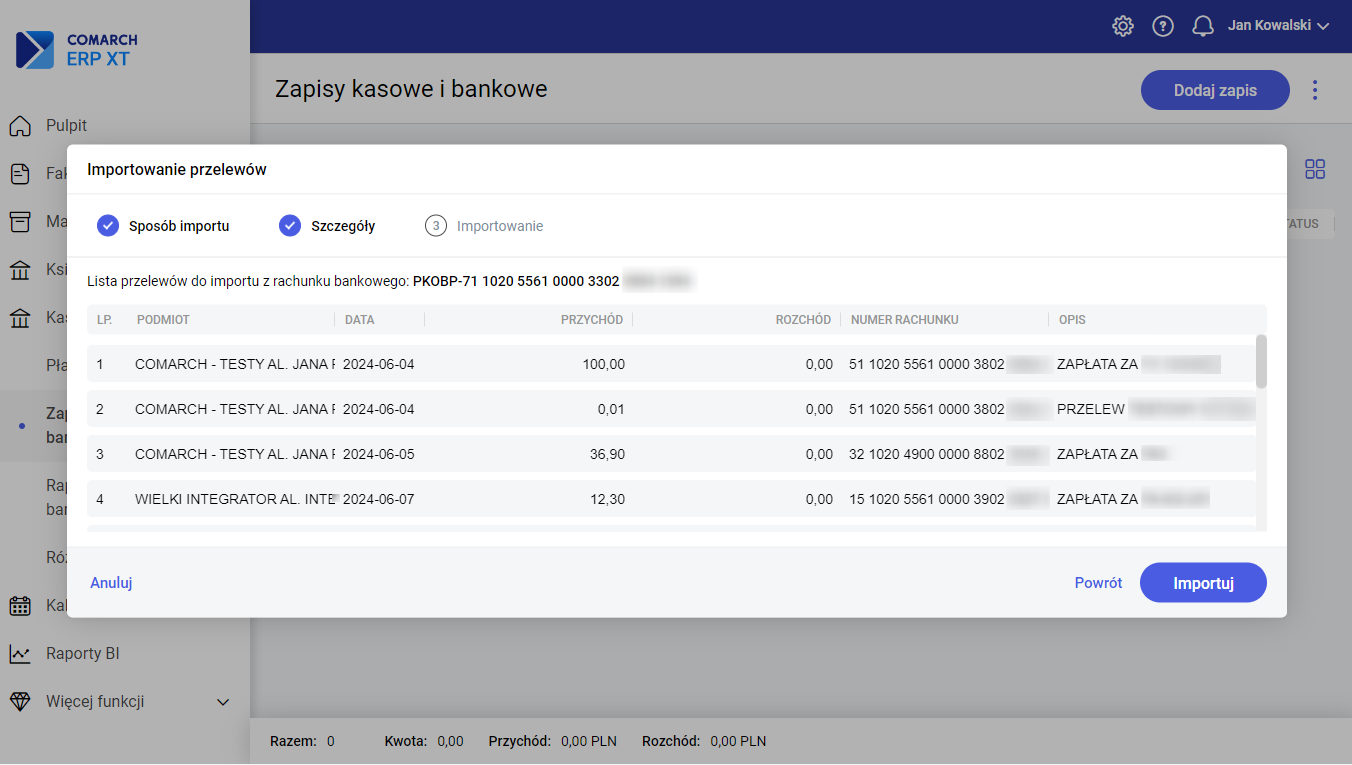The height and width of the screenshot is (765, 1352).
Task: Open the three-dot more options menu
Action: tap(1315, 90)
